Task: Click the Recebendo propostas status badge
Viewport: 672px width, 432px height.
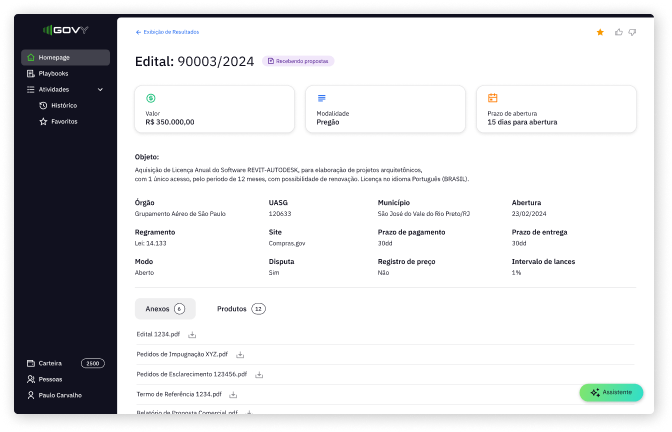Action: point(298,61)
